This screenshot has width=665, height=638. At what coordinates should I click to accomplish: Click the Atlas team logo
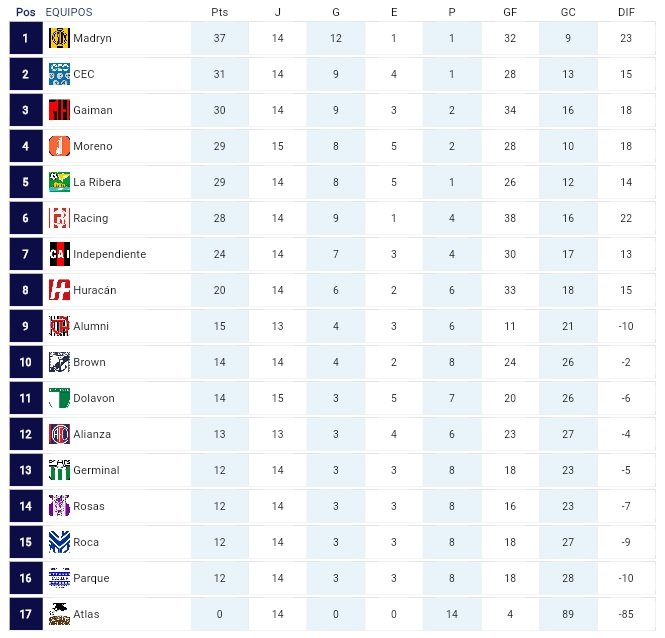[x=59, y=614]
